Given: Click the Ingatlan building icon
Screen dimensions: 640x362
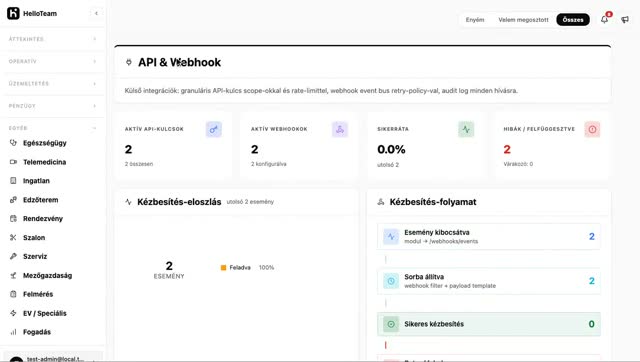Looking at the screenshot, I should coord(13,181).
